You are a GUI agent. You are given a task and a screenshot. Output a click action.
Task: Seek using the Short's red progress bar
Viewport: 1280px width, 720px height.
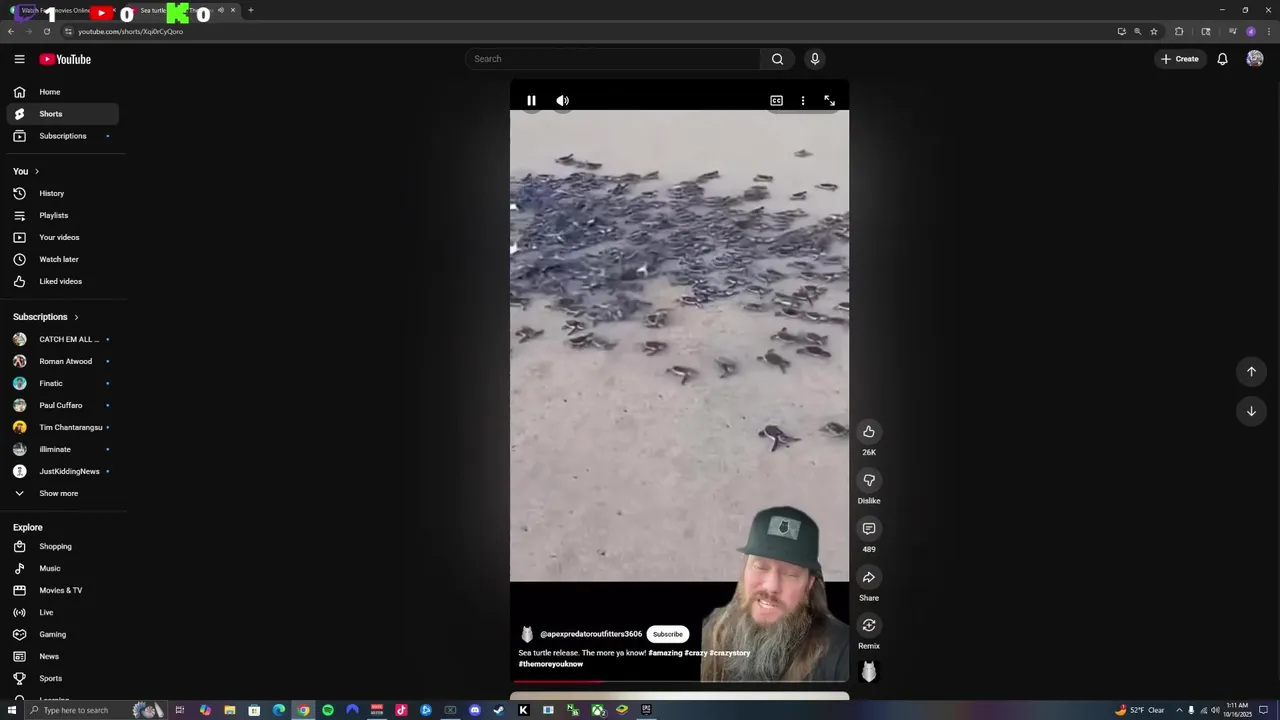point(680,682)
